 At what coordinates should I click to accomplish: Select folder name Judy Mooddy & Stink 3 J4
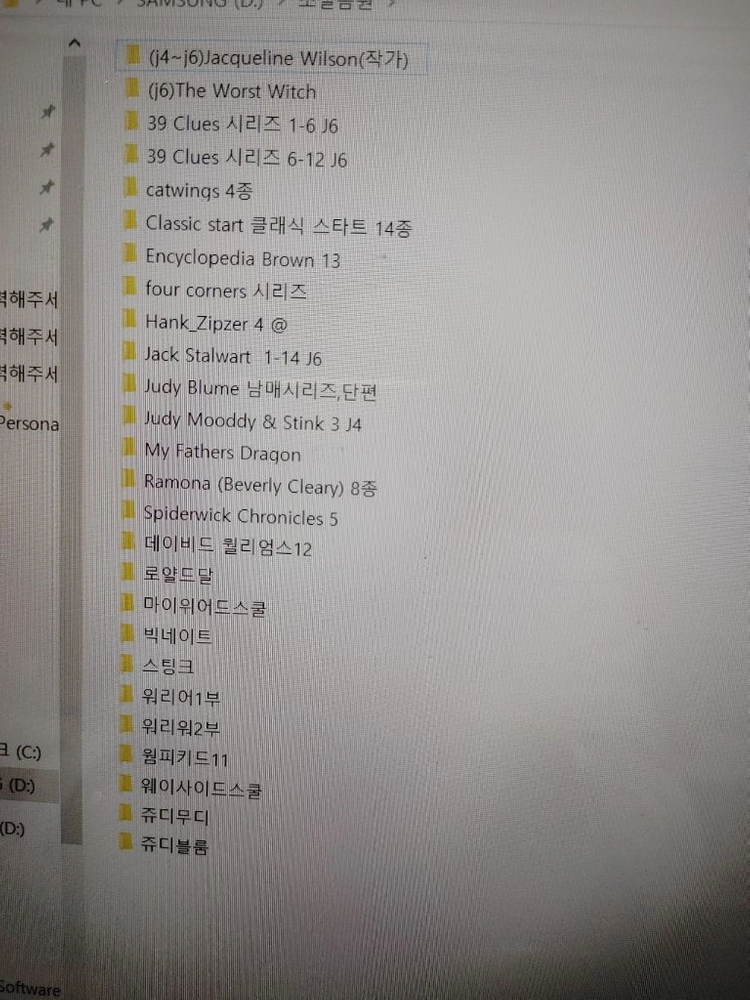click(x=253, y=422)
